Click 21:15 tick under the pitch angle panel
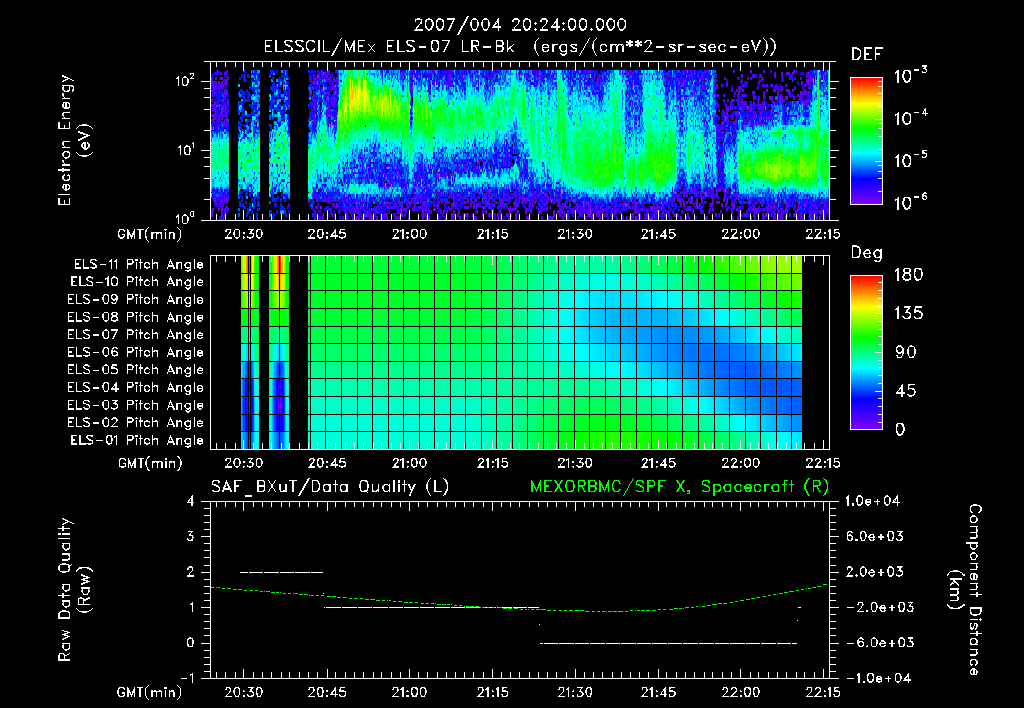1024x708 pixels. (x=493, y=464)
